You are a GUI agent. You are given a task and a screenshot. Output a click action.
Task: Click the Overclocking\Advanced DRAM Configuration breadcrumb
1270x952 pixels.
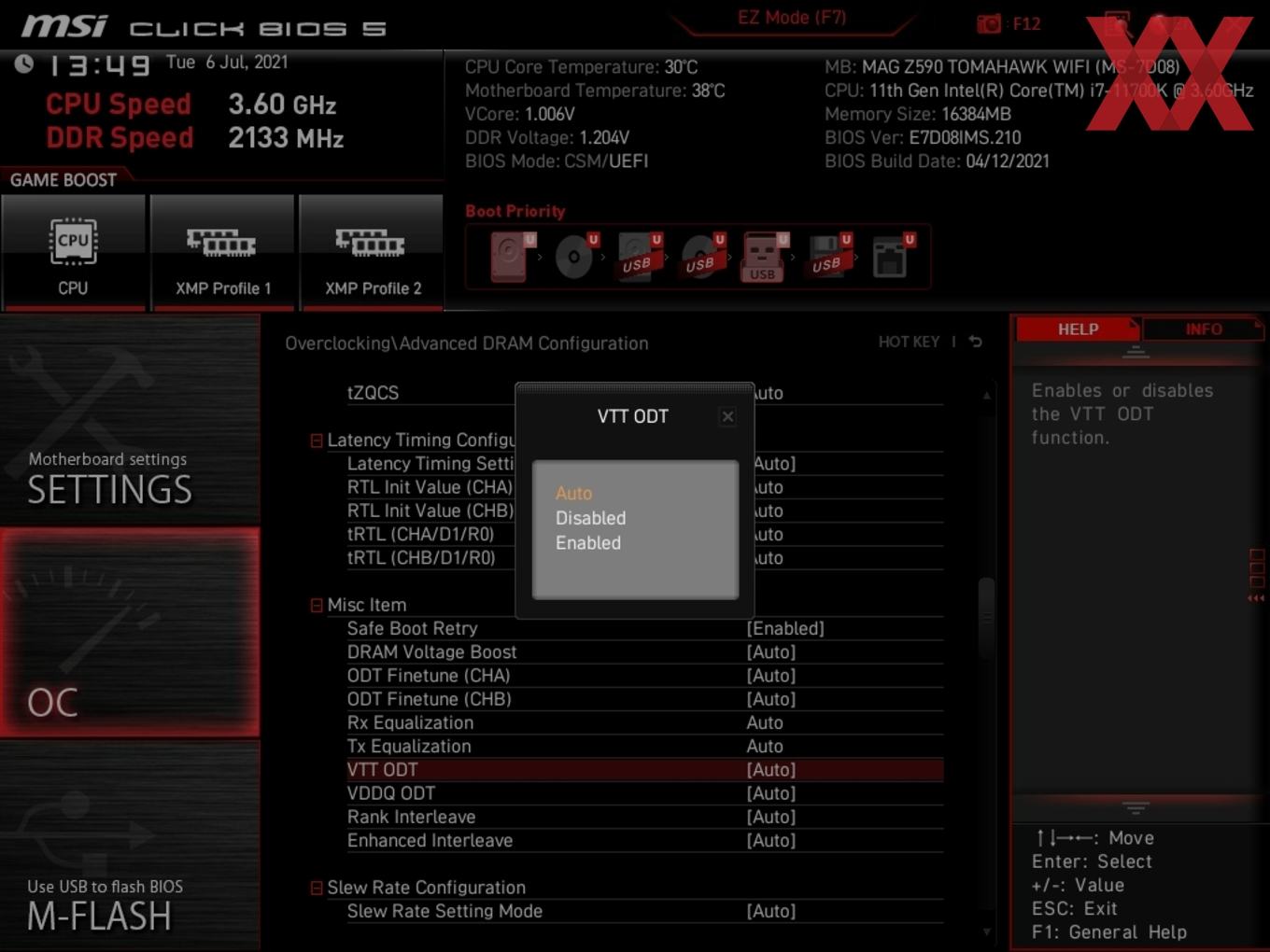coord(467,343)
